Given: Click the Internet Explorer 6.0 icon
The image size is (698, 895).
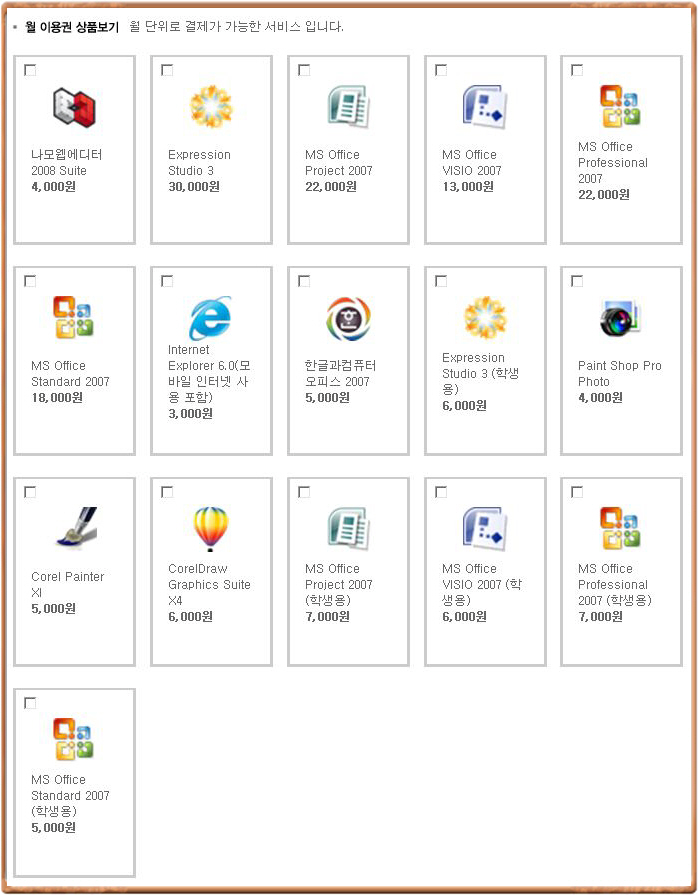Looking at the screenshot, I should [210, 318].
